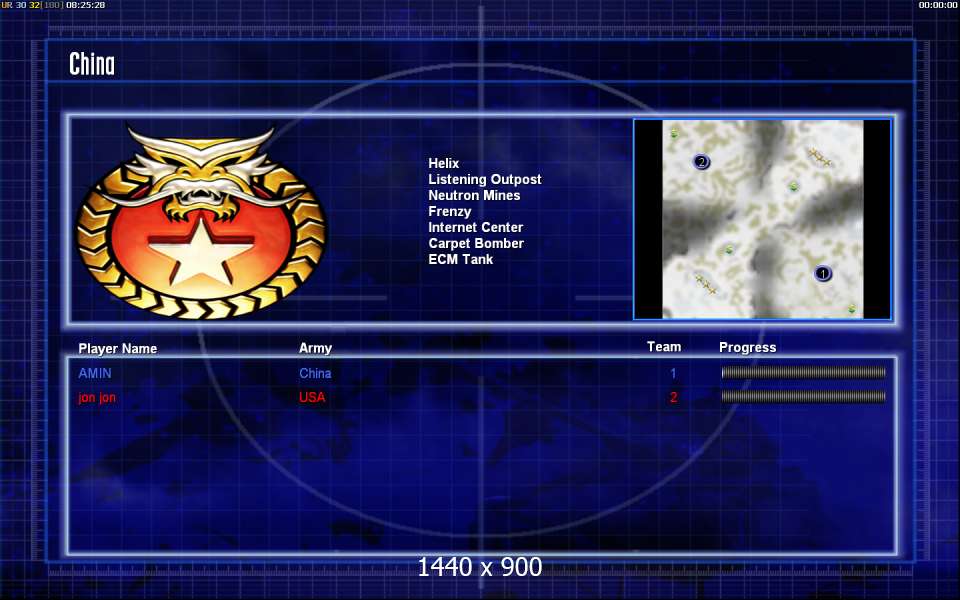This screenshot has height=600, width=960.
Task: Click the Helix unit entry
Action: (x=444, y=163)
